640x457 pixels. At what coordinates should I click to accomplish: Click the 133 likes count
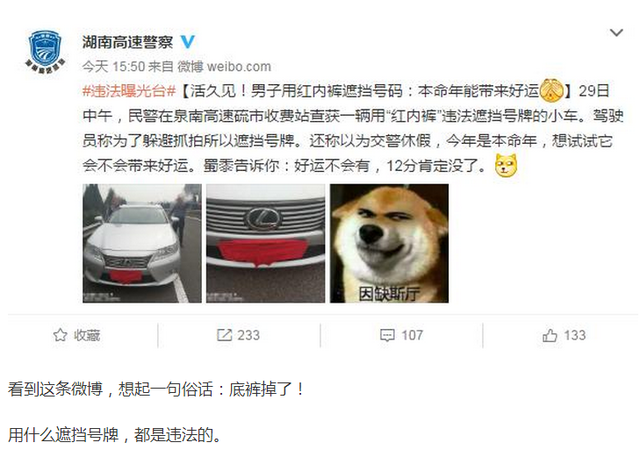click(575, 335)
